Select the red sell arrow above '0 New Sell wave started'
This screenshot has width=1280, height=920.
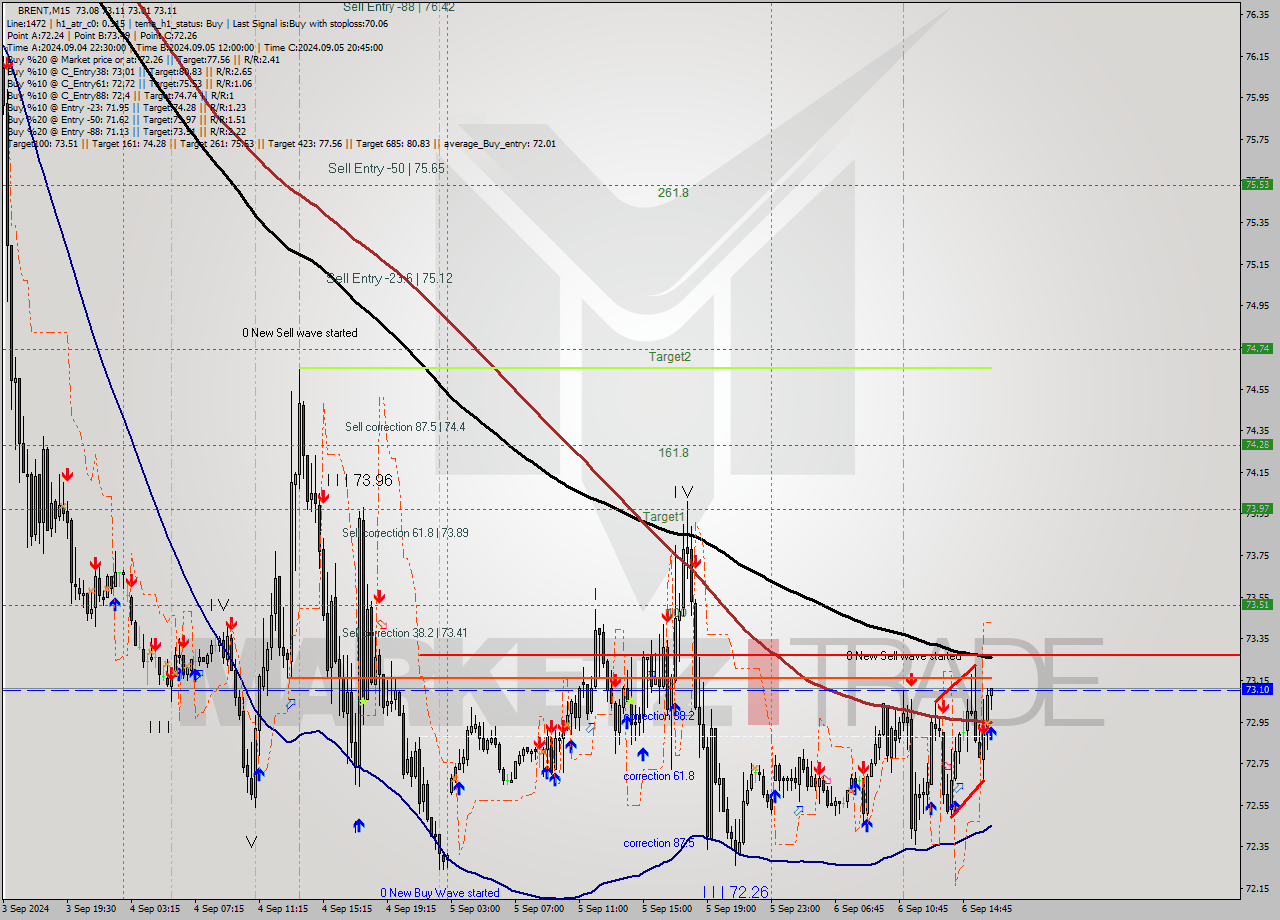tap(911, 680)
